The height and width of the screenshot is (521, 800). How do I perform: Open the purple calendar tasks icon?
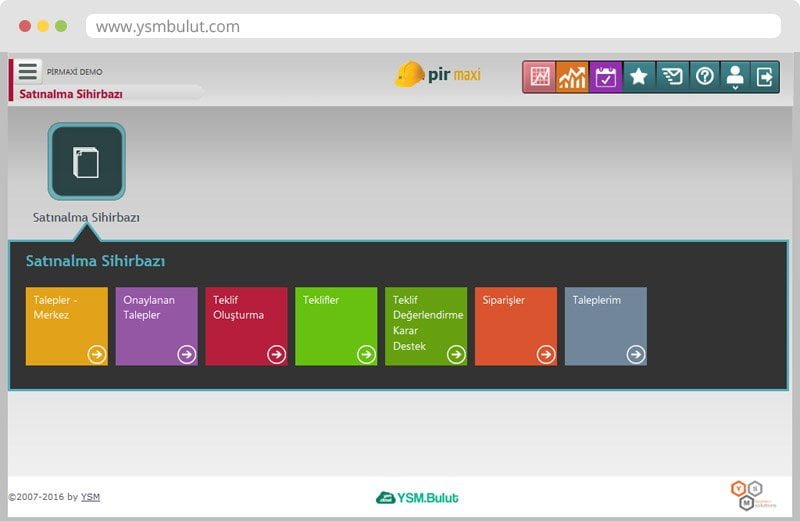pyautogui.click(x=606, y=77)
